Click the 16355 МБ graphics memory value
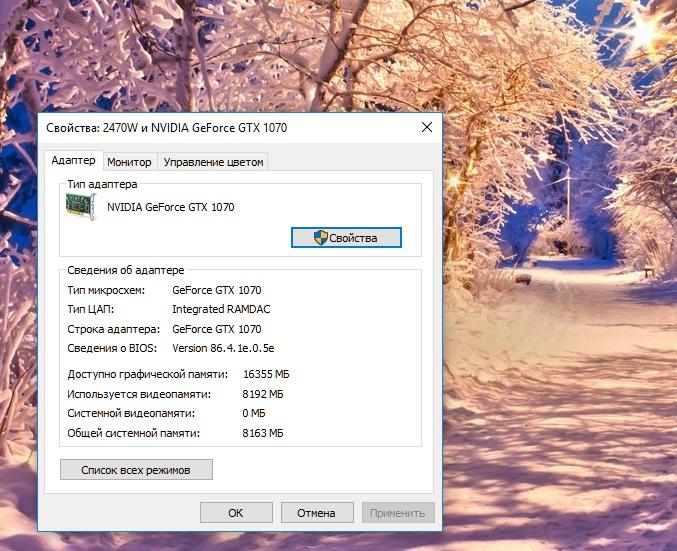The width and height of the screenshot is (677, 551). tap(266, 374)
